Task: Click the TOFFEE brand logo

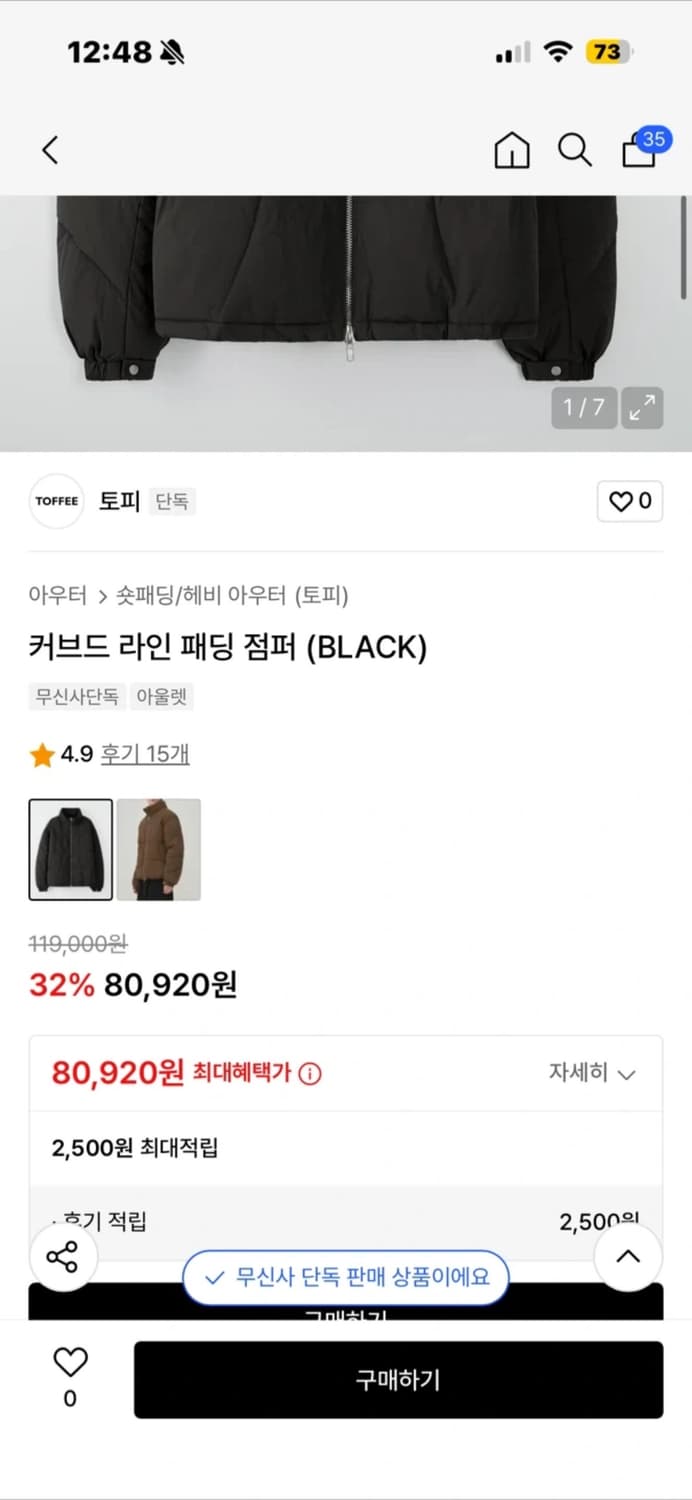Action: (x=56, y=501)
